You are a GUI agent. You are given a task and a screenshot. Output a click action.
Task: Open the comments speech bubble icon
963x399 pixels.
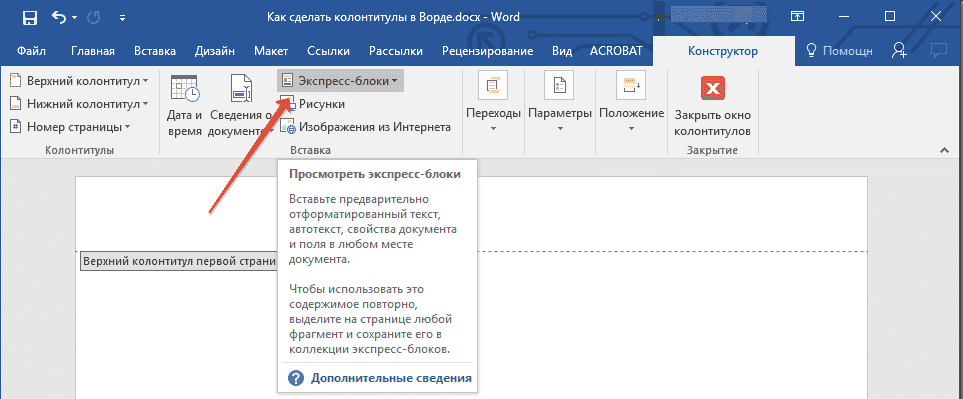(x=939, y=51)
